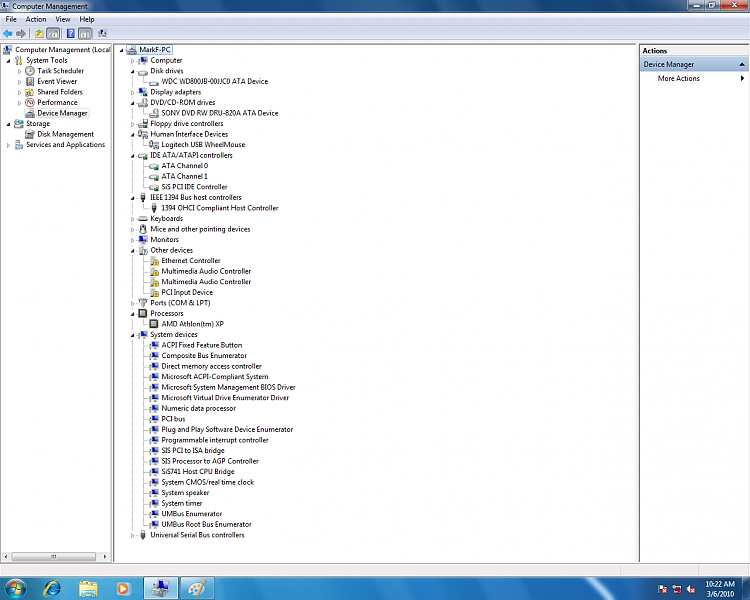Expand the Display adapters category

coord(132,92)
